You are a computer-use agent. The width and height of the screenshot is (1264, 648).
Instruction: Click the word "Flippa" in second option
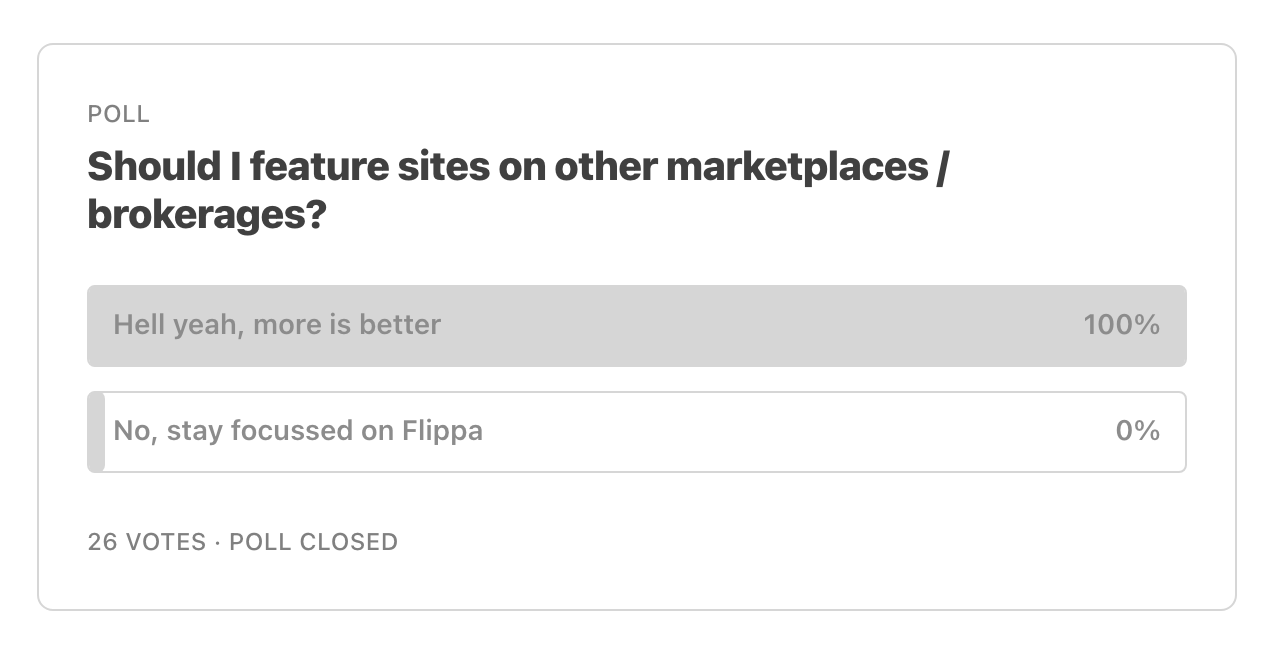pos(442,432)
